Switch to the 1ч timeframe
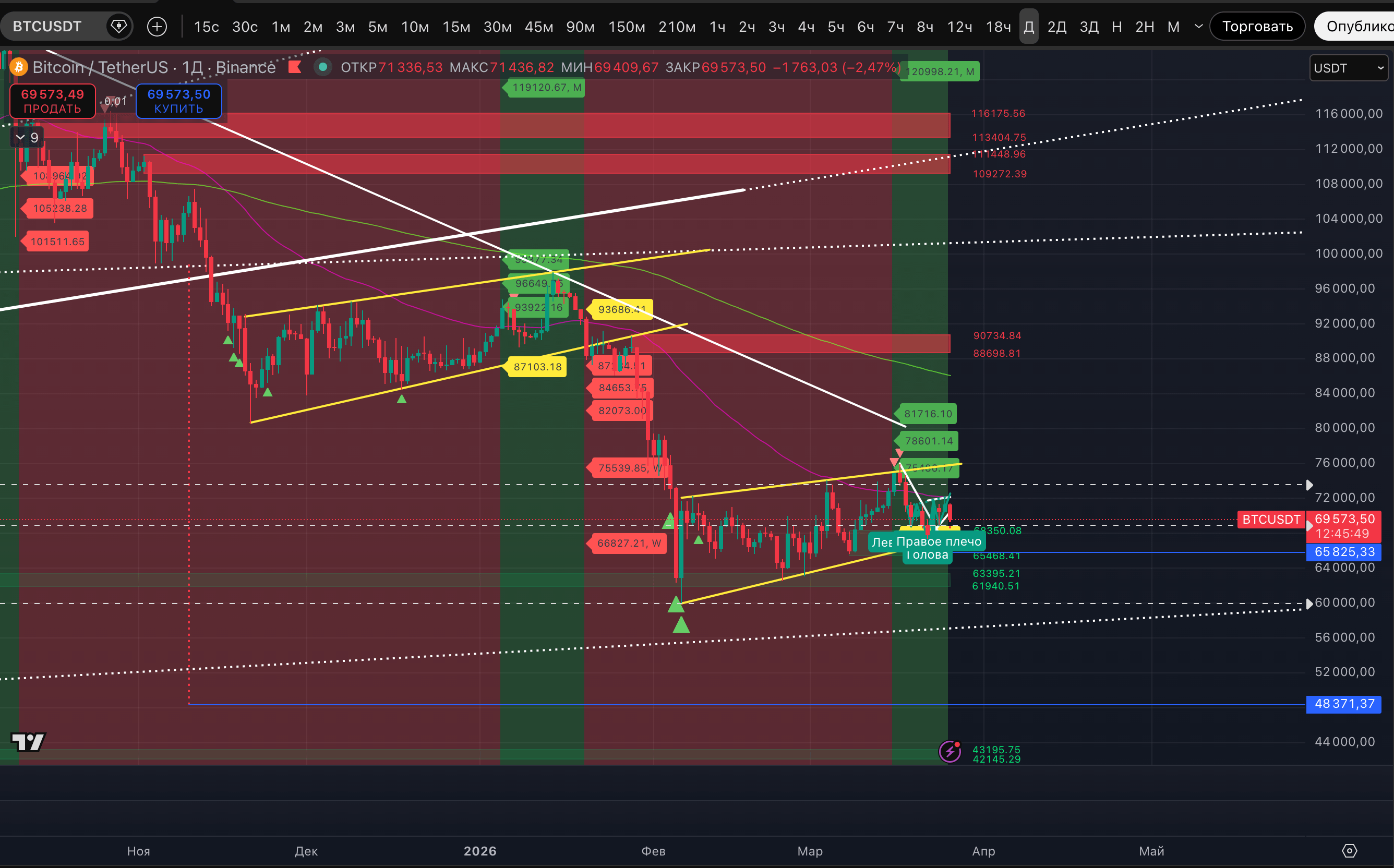 pos(717,27)
